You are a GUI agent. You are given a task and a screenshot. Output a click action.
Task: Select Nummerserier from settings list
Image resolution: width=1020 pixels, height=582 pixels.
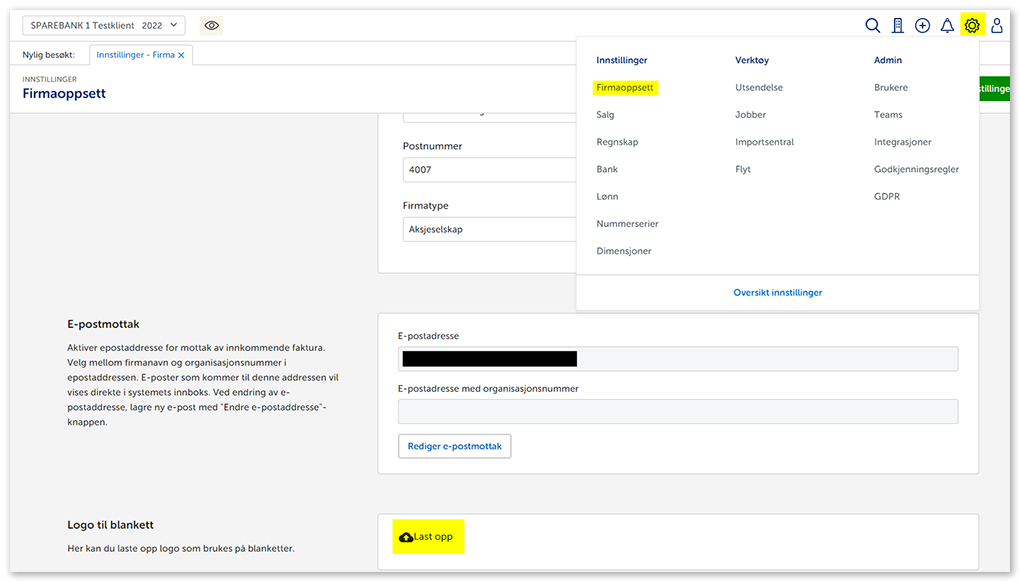[x=627, y=224]
